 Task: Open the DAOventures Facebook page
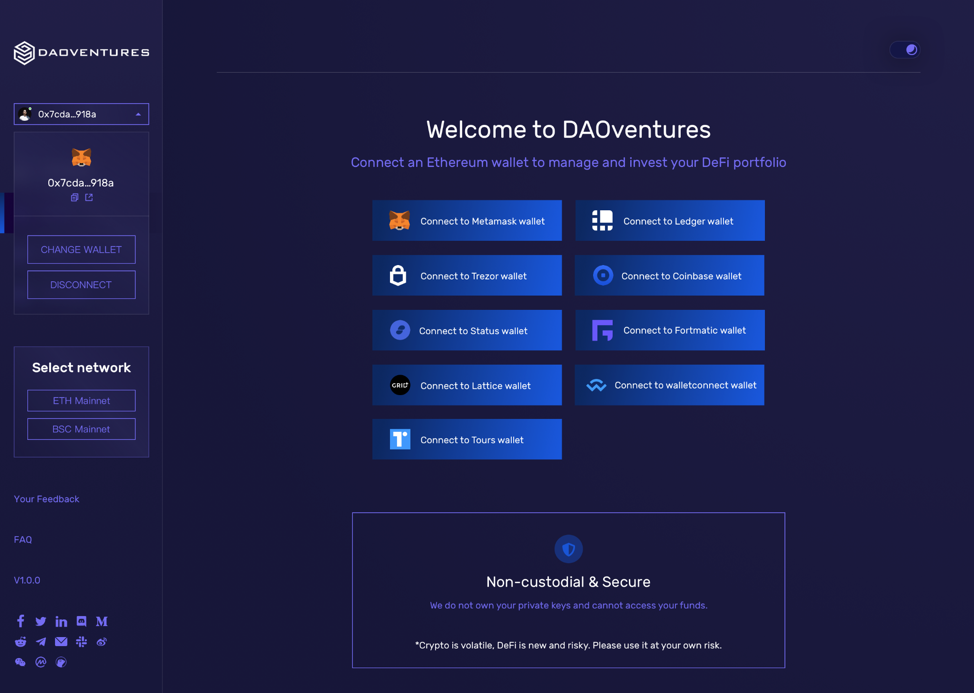point(20,621)
